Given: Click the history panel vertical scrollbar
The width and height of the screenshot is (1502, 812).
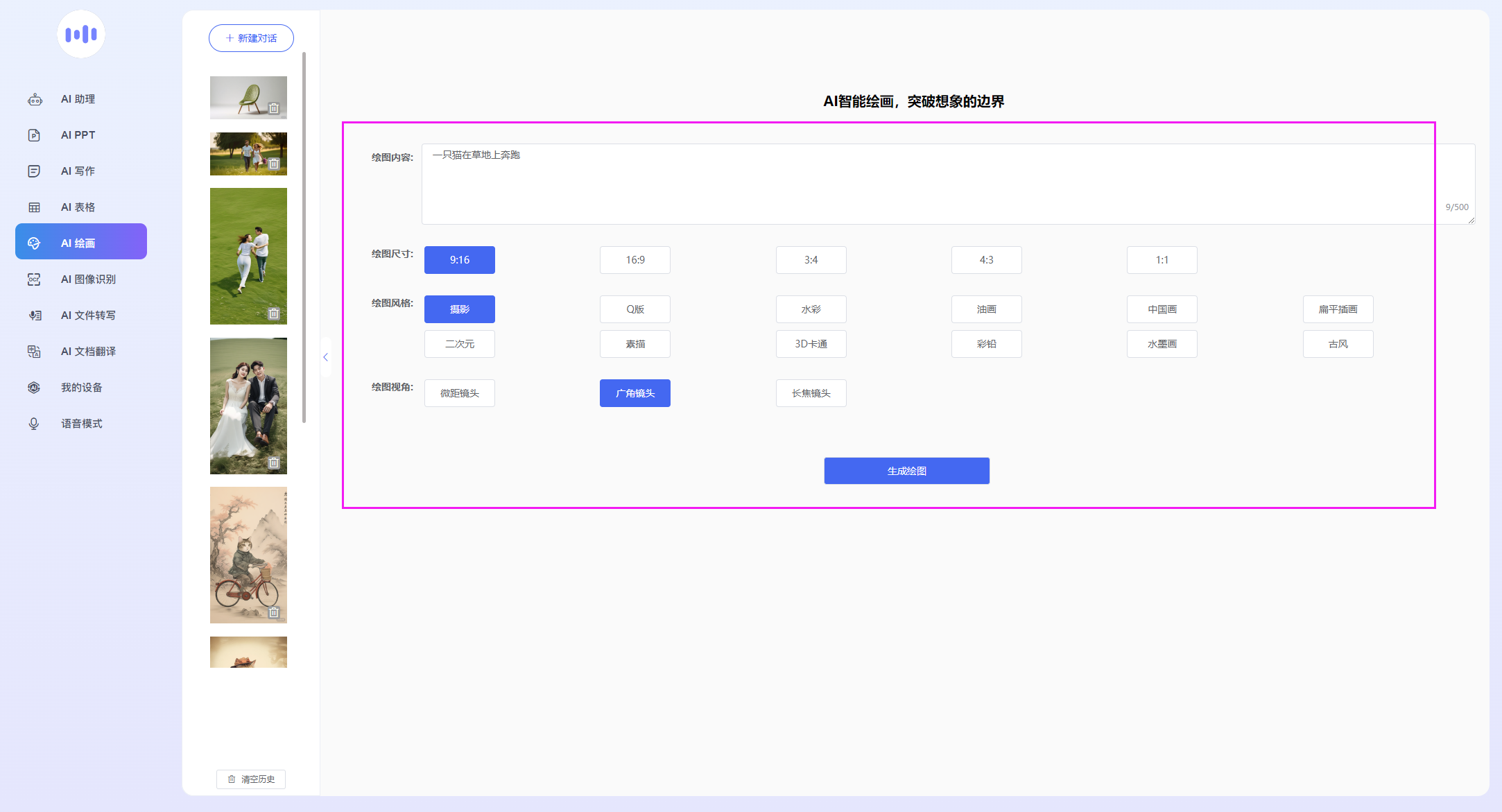Looking at the screenshot, I should click(304, 236).
